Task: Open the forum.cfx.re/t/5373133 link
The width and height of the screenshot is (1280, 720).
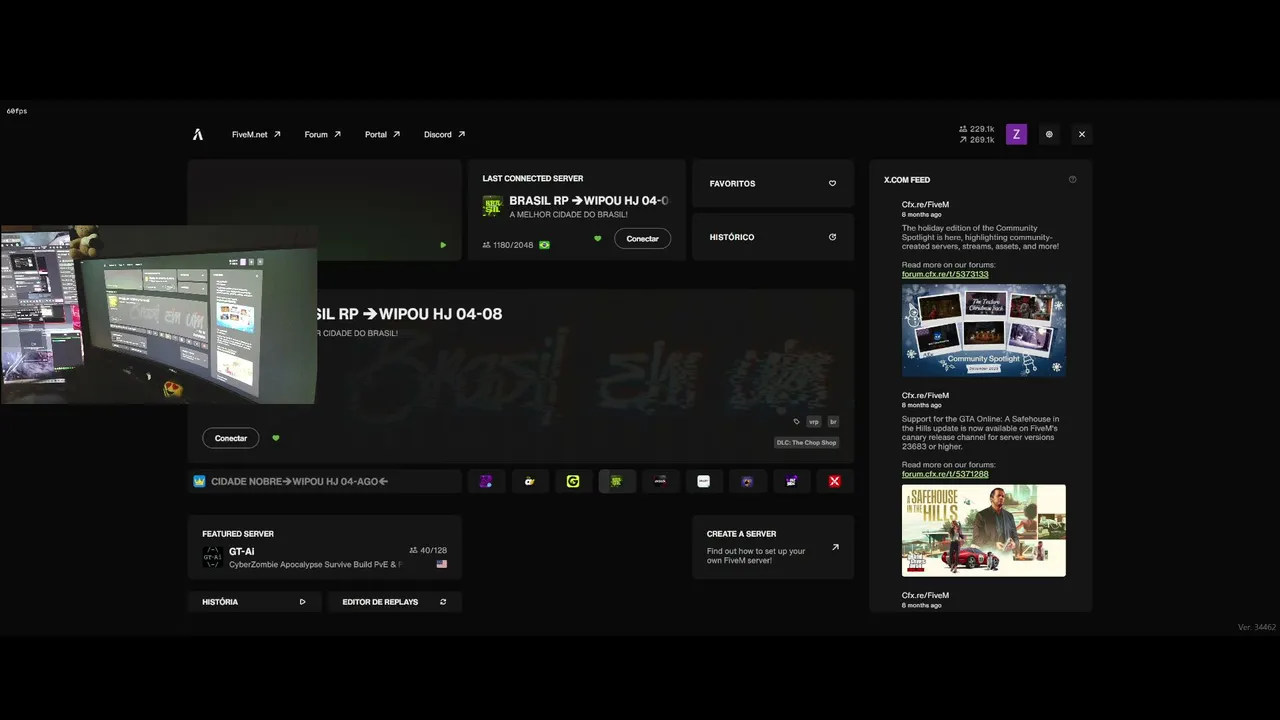Action: point(945,274)
